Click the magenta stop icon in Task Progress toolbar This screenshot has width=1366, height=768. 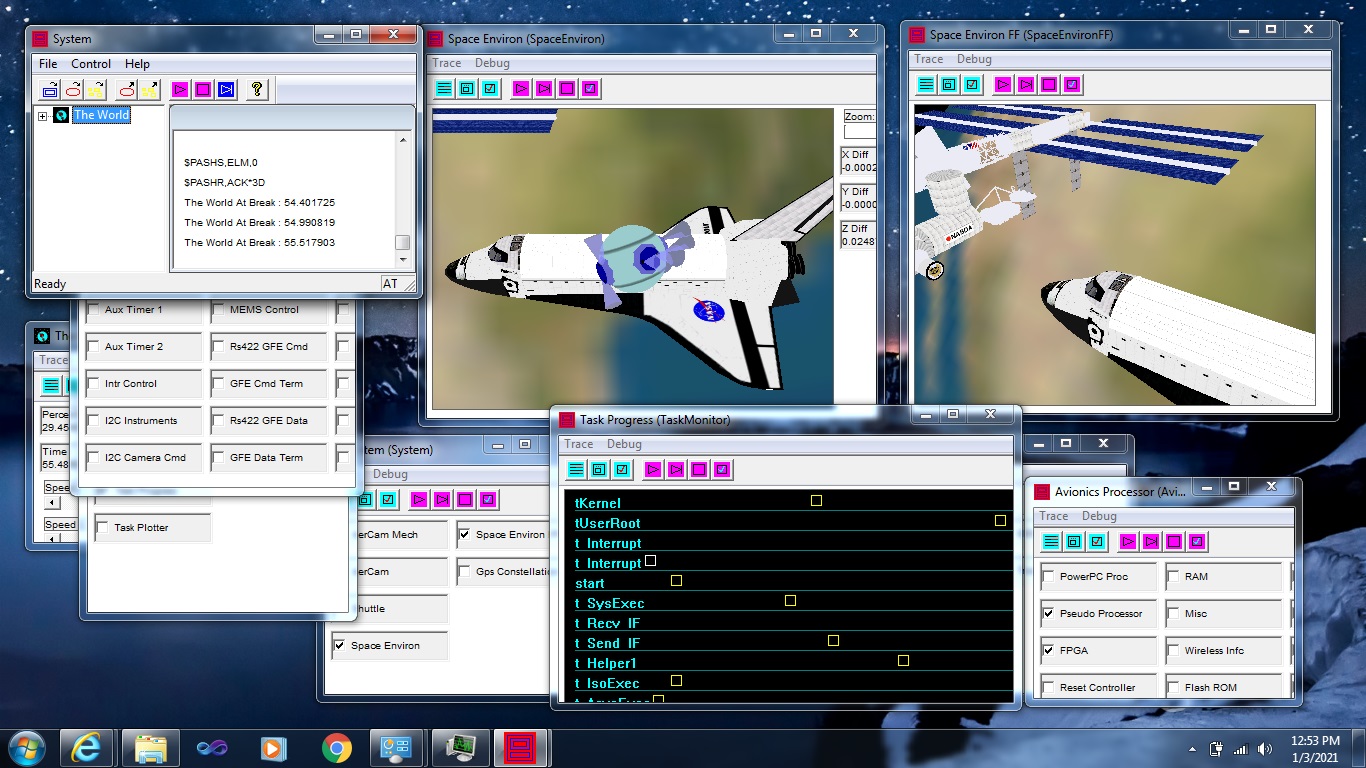coord(700,469)
